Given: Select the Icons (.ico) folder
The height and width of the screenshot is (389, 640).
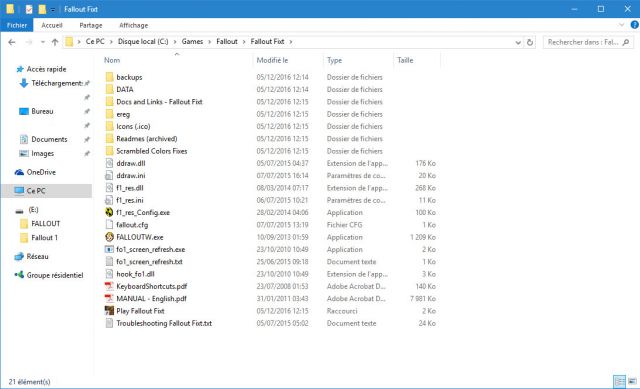Looking at the screenshot, I should click(133, 127).
